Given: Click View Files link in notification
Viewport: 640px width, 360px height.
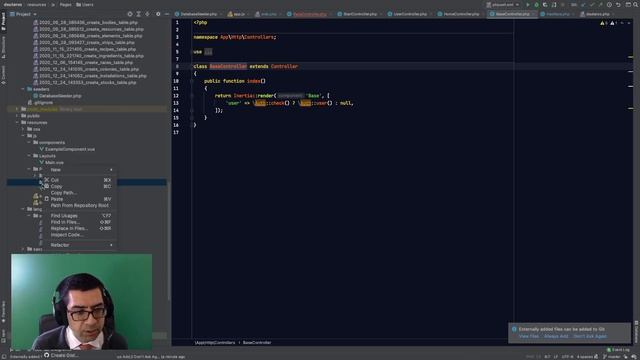Looking at the screenshot, I should [x=529, y=336].
